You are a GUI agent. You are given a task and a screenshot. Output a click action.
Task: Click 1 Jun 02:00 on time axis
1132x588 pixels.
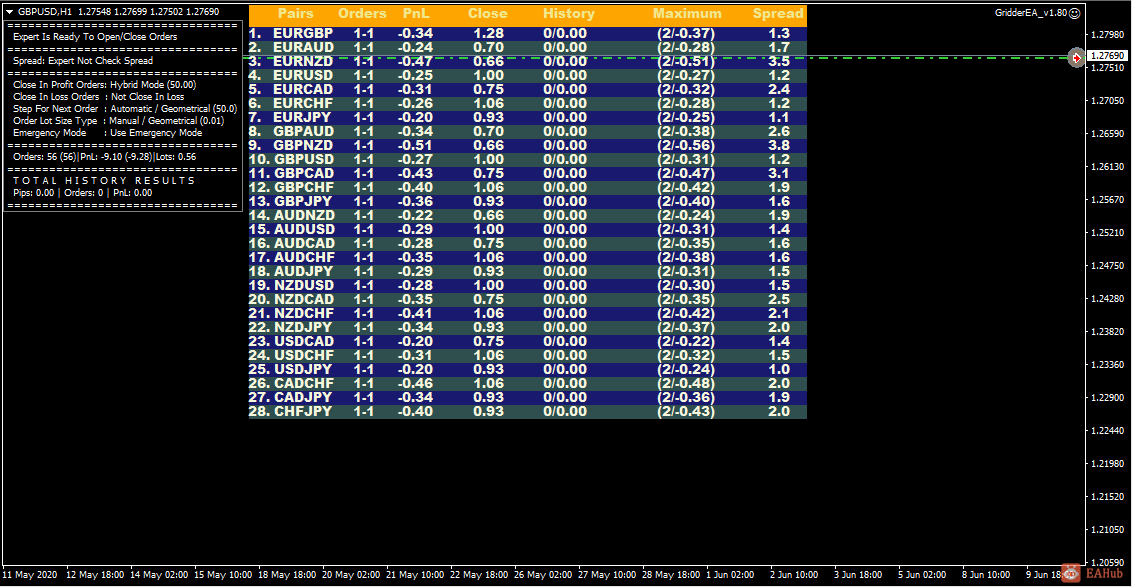click(x=730, y=575)
